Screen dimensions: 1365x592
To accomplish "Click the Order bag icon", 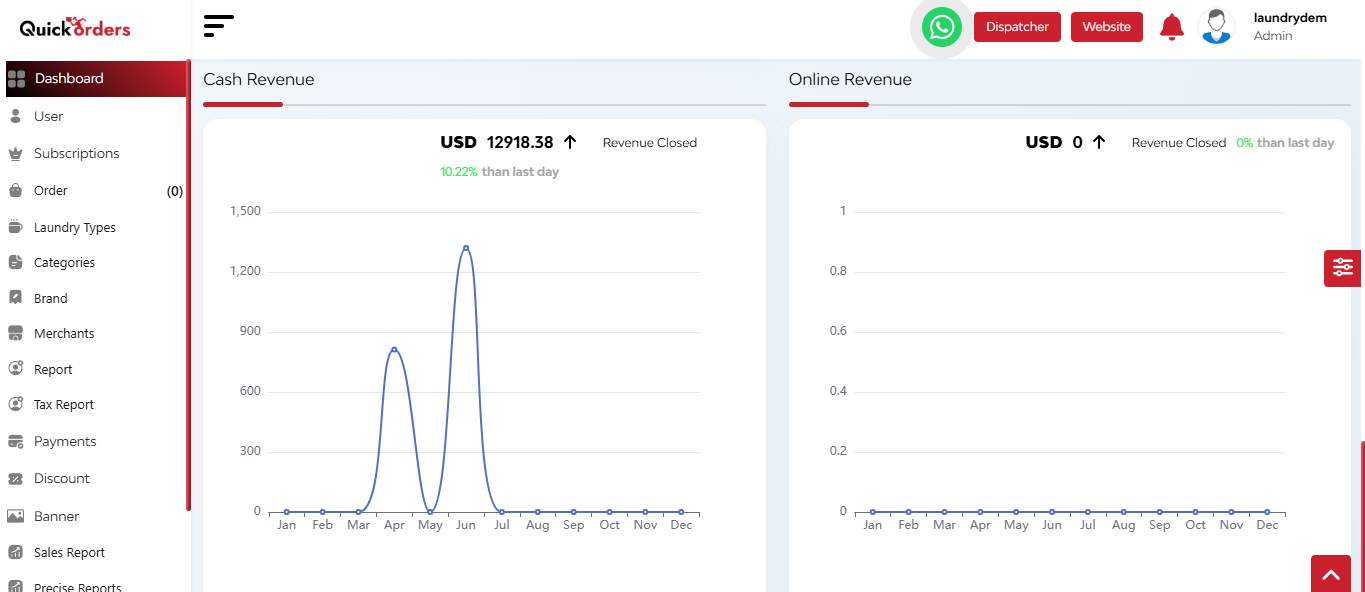I will click(15, 190).
